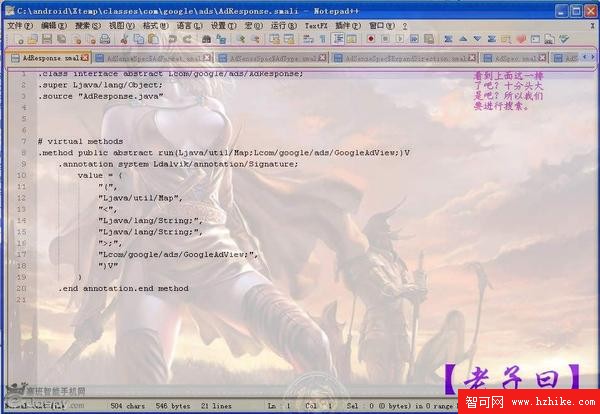Open the 插件(P) menu

tap(348, 26)
